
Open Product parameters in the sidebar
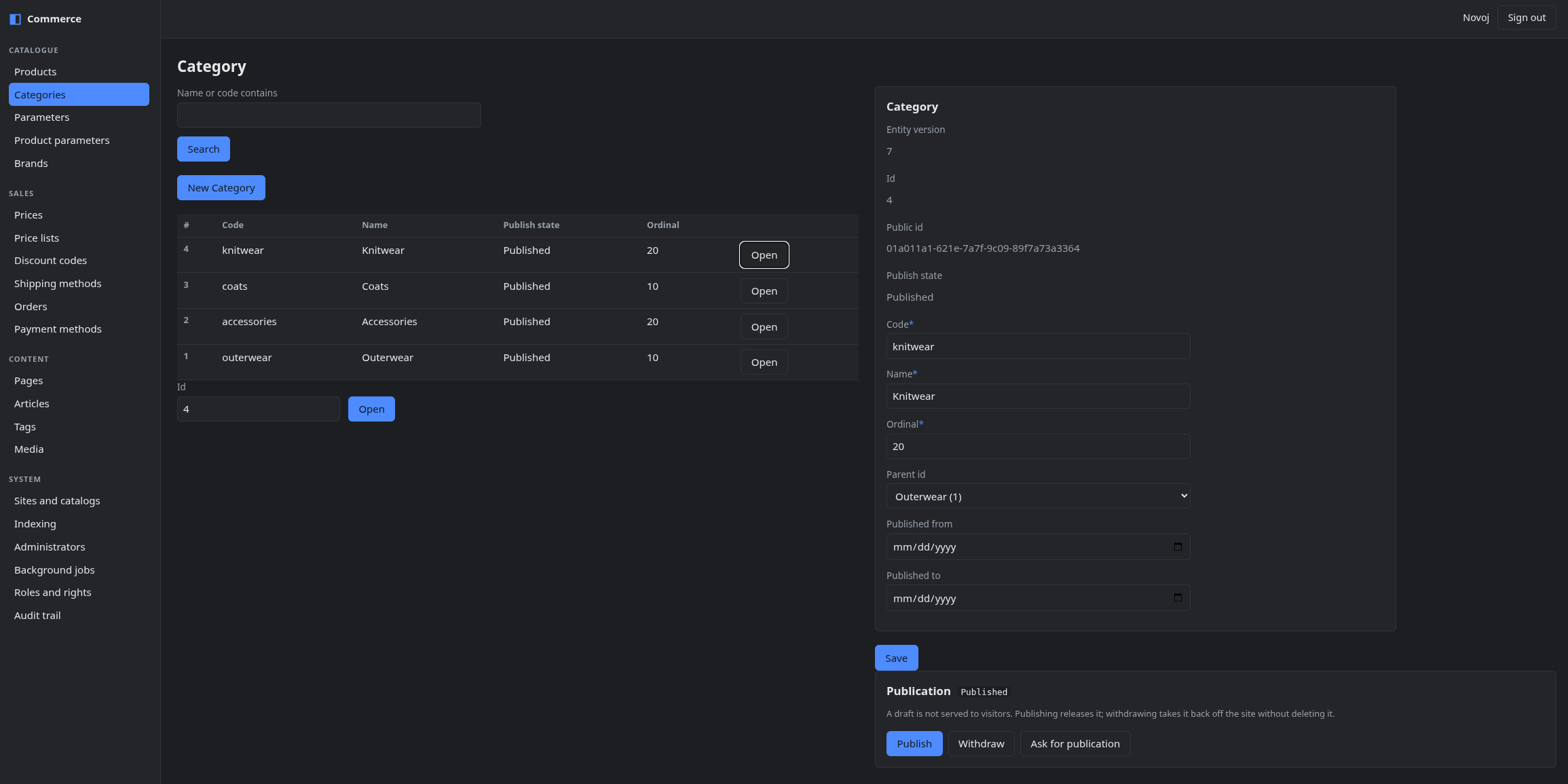click(x=79, y=141)
